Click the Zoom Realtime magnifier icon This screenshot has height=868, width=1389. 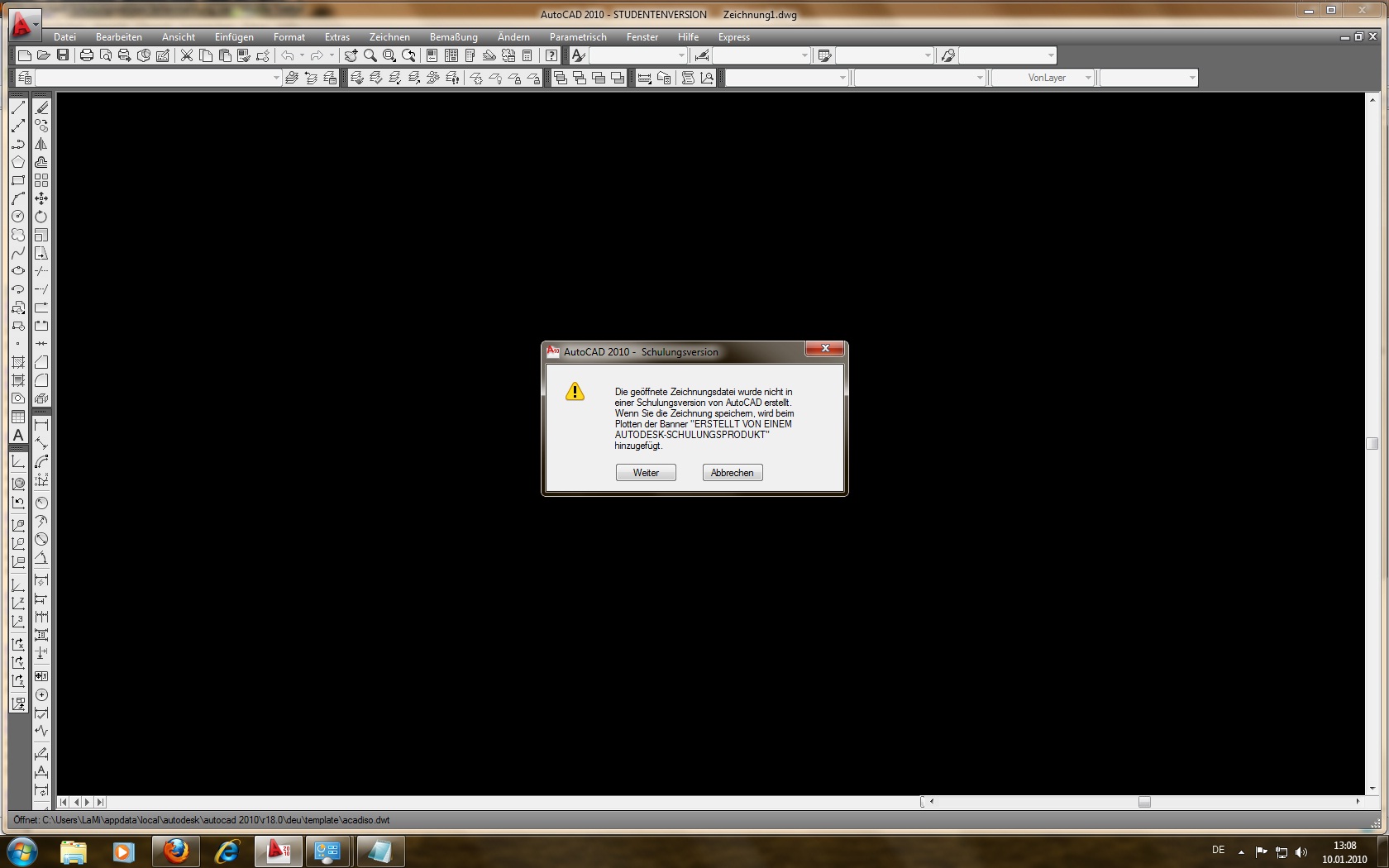pyautogui.click(x=370, y=55)
